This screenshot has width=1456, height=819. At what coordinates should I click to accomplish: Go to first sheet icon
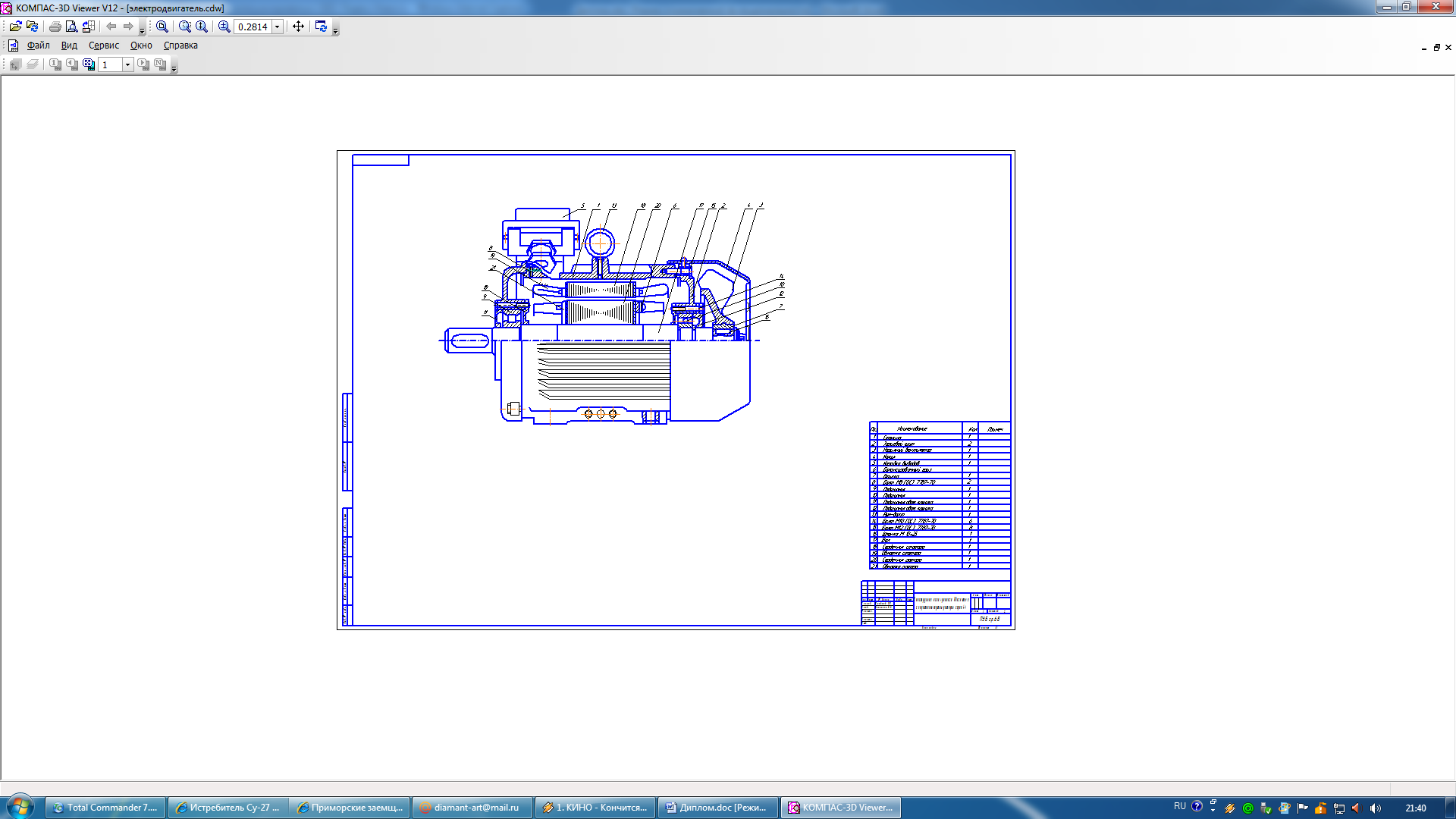tap(55, 64)
